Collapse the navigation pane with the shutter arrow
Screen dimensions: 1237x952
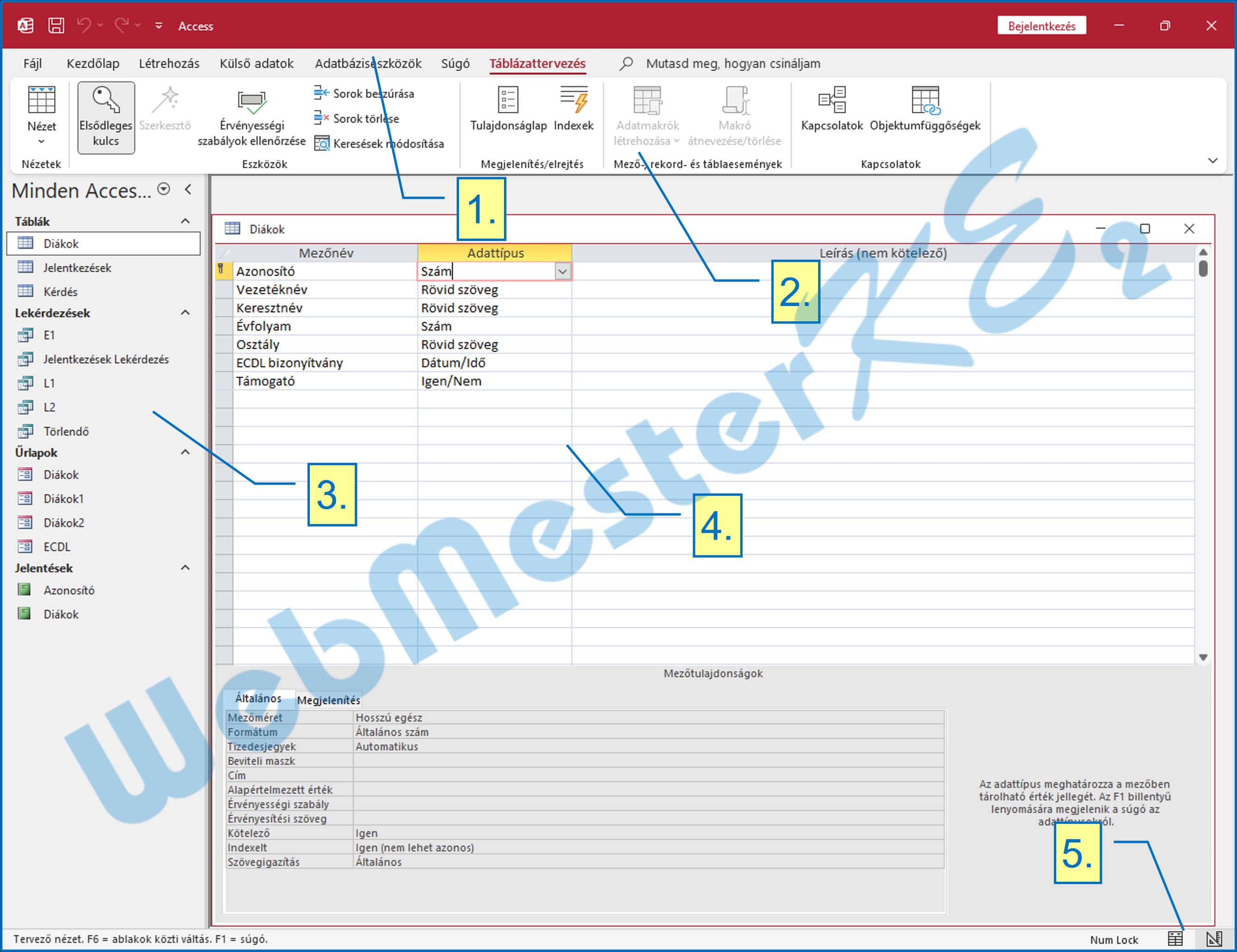click(x=188, y=189)
